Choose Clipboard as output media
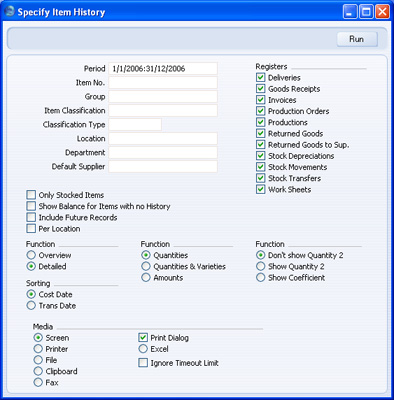Image resolution: width=394 pixels, height=400 pixels. [x=38, y=371]
